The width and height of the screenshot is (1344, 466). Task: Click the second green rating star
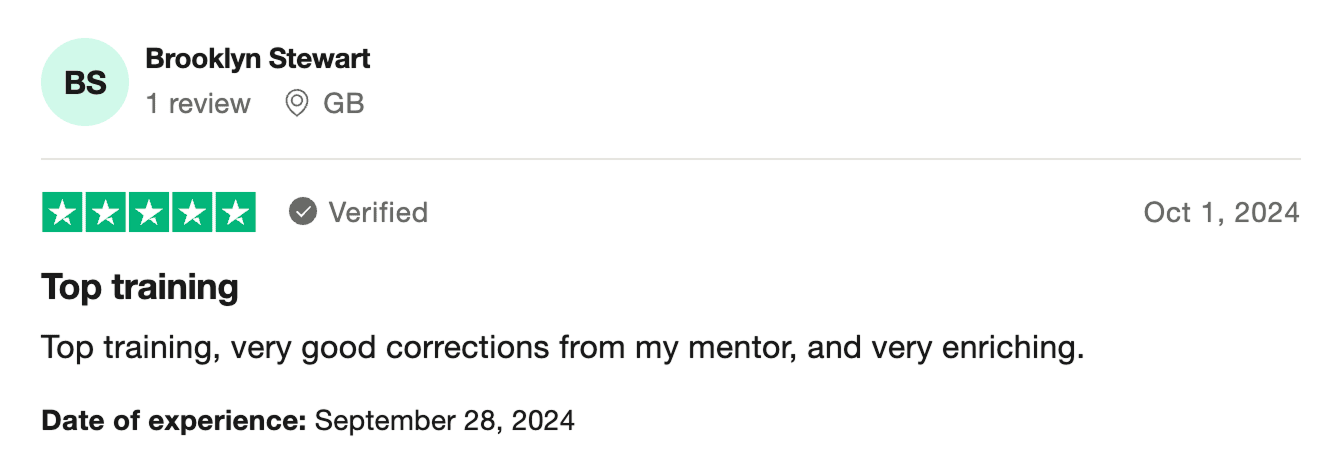pos(106,212)
